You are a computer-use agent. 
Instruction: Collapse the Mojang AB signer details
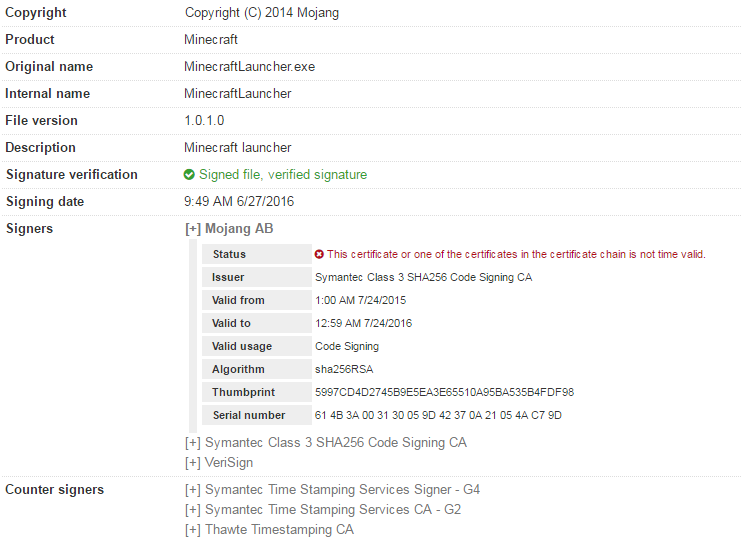[193, 229]
